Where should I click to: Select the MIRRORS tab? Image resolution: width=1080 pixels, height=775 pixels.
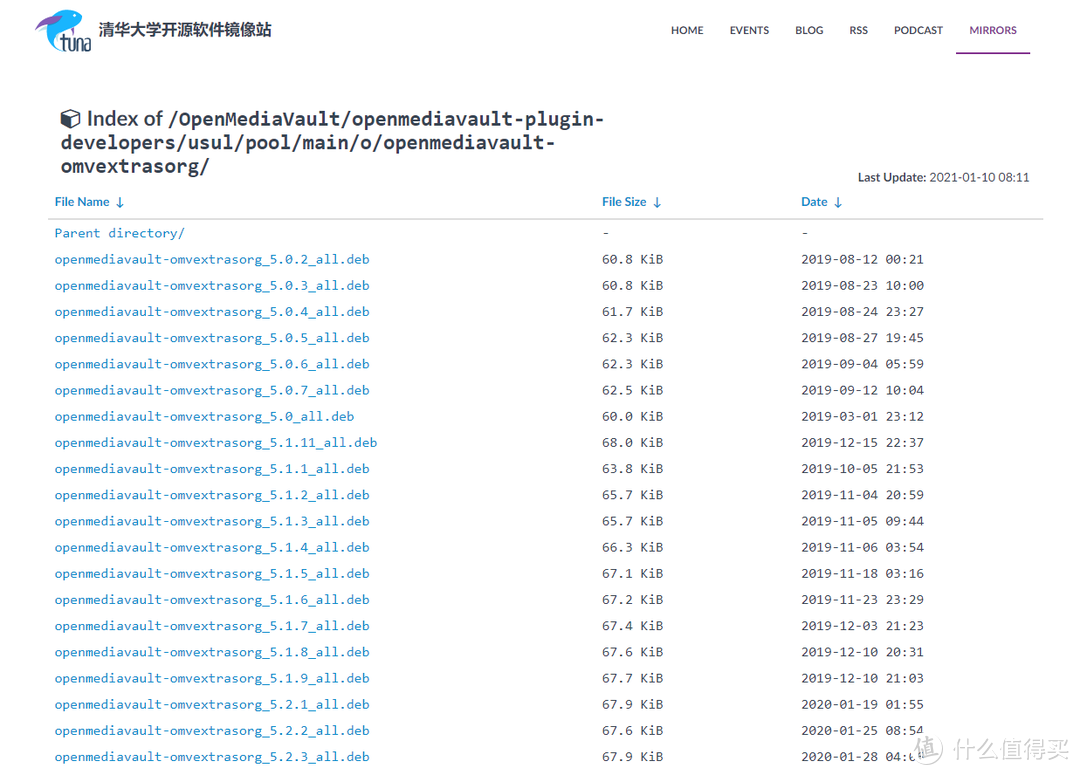coord(993,30)
